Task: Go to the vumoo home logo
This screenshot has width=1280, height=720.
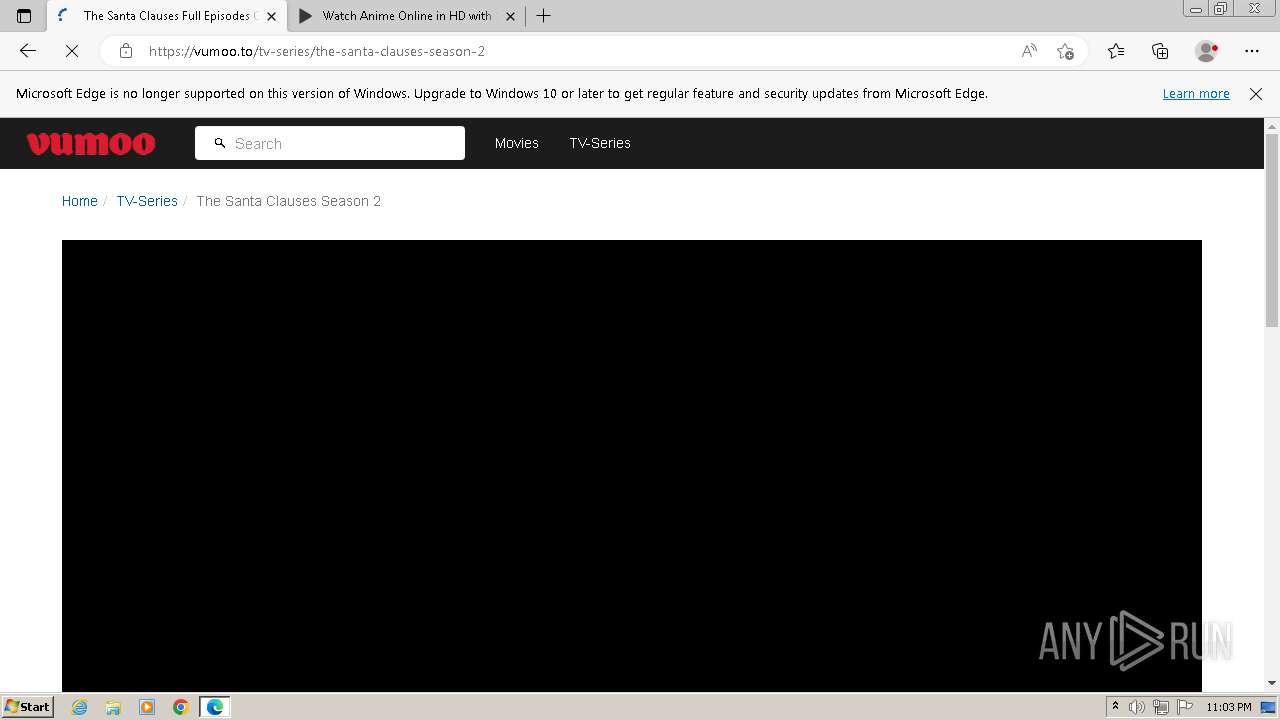Action: [91, 144]
